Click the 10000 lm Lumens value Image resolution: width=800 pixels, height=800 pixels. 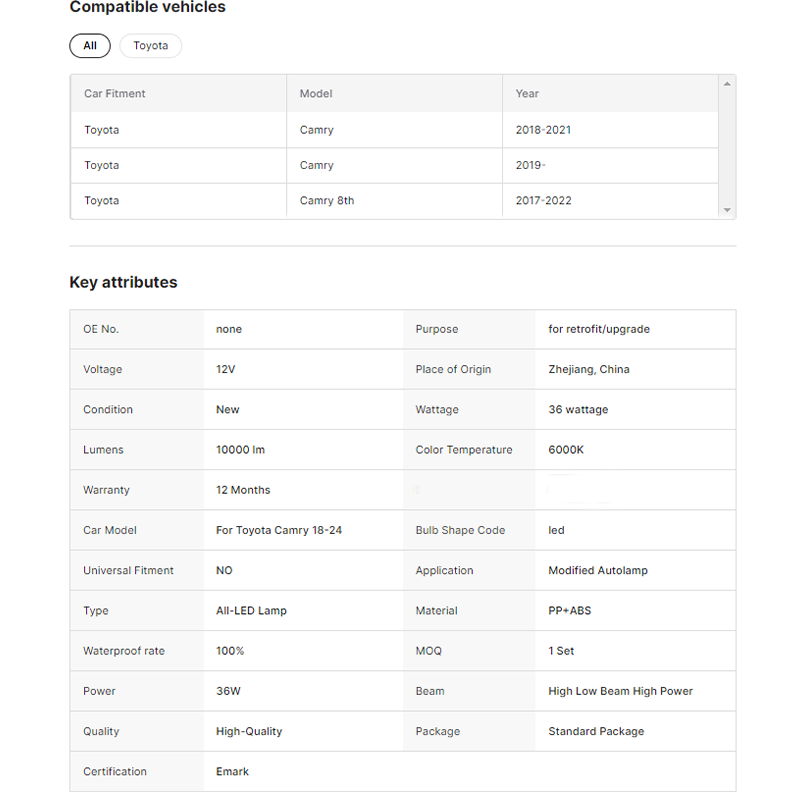point(240,450)
